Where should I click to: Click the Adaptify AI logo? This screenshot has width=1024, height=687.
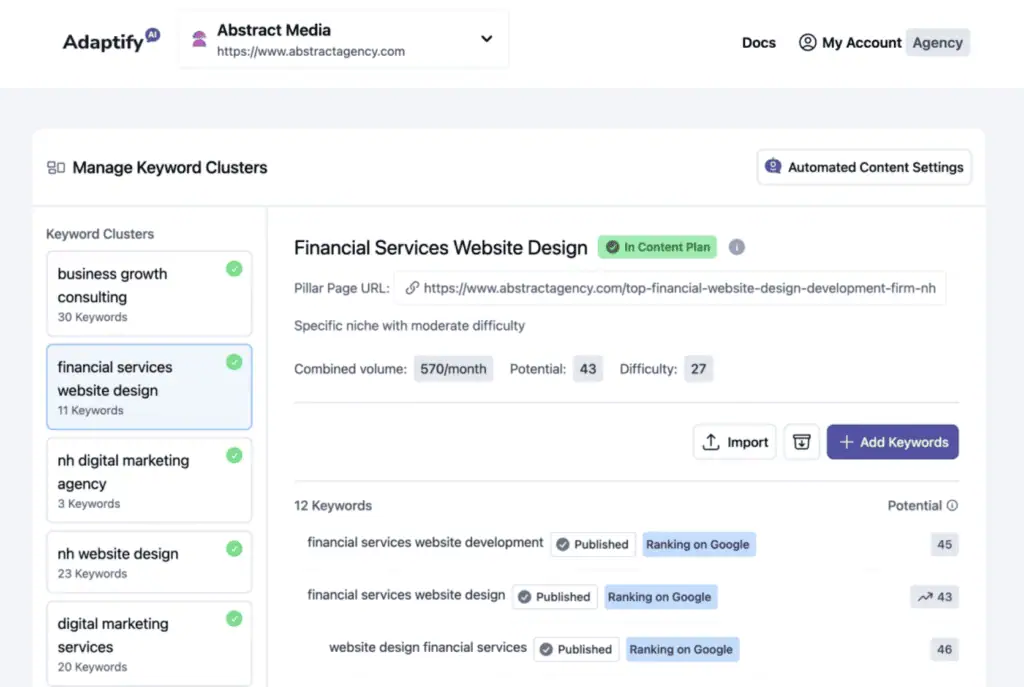click(111, 41)
